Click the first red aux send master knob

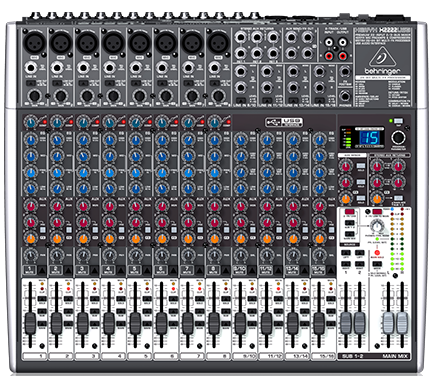(346, 166)
